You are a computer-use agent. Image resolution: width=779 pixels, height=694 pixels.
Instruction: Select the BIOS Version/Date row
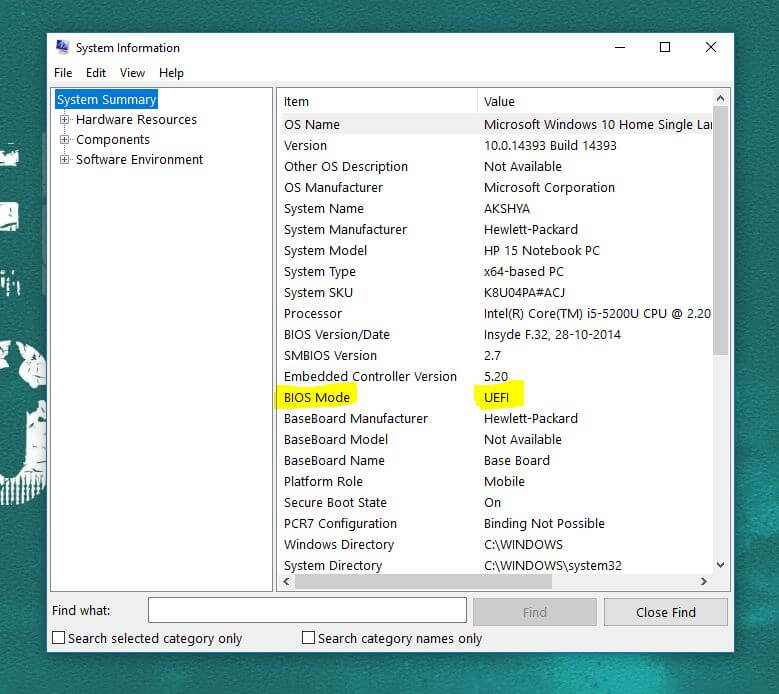495,334
